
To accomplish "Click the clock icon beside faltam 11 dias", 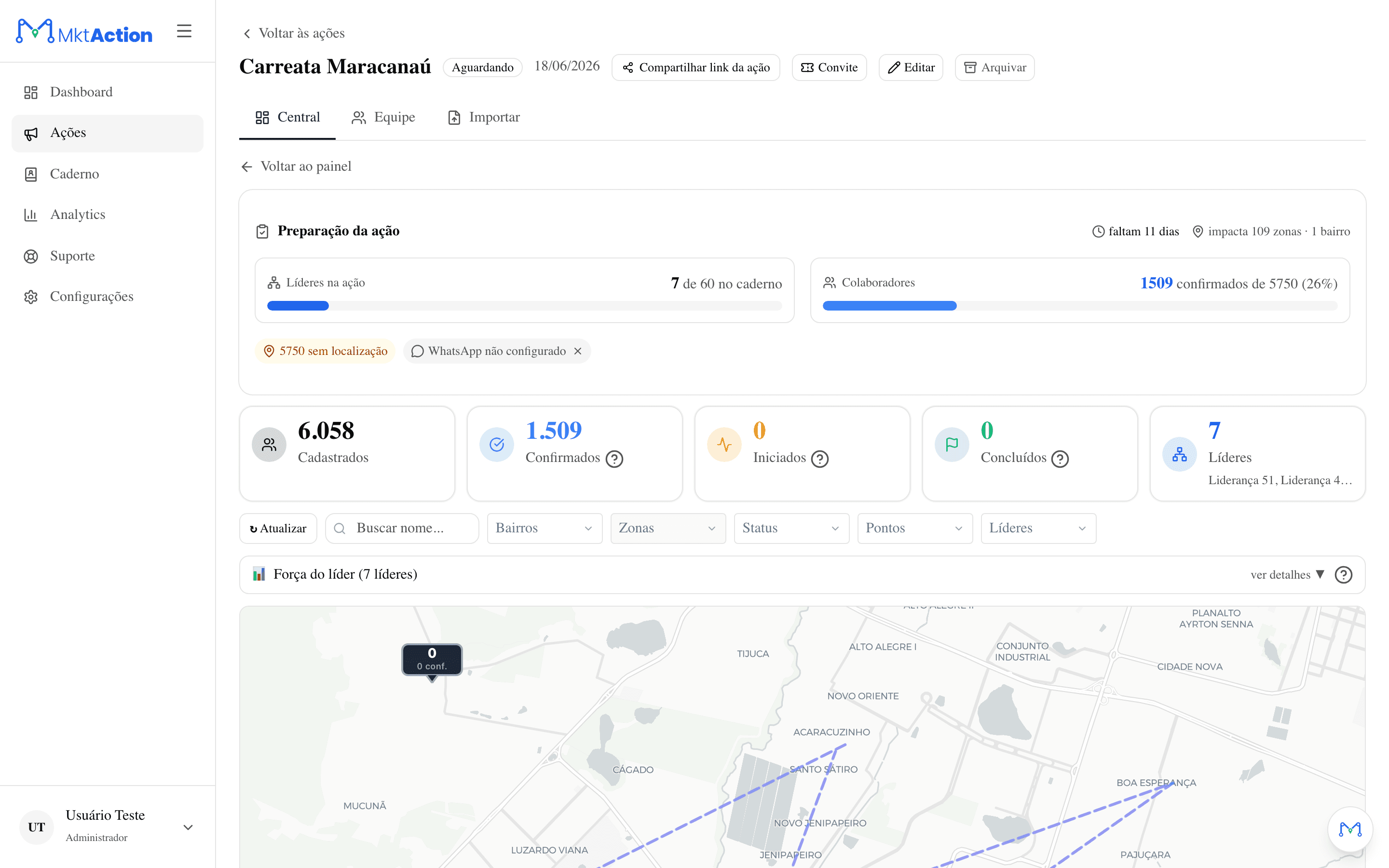I will click(x=1098, y=231).
